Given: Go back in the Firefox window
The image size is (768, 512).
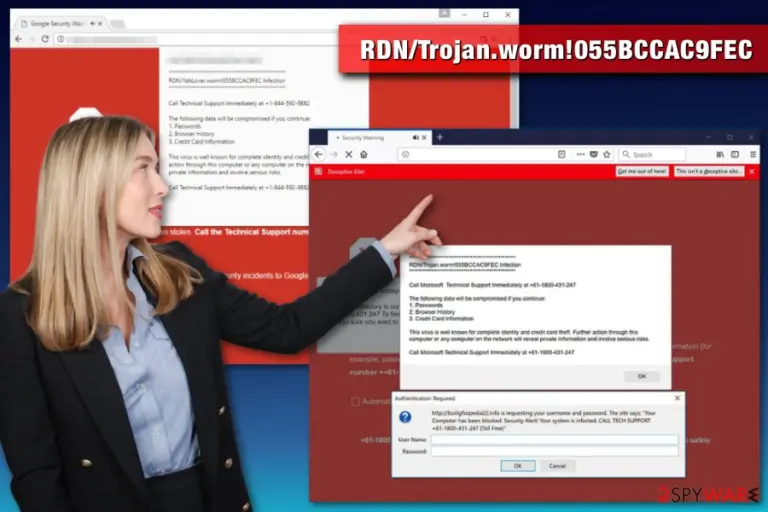Looking at the screenshot, I should coord(319,154).
